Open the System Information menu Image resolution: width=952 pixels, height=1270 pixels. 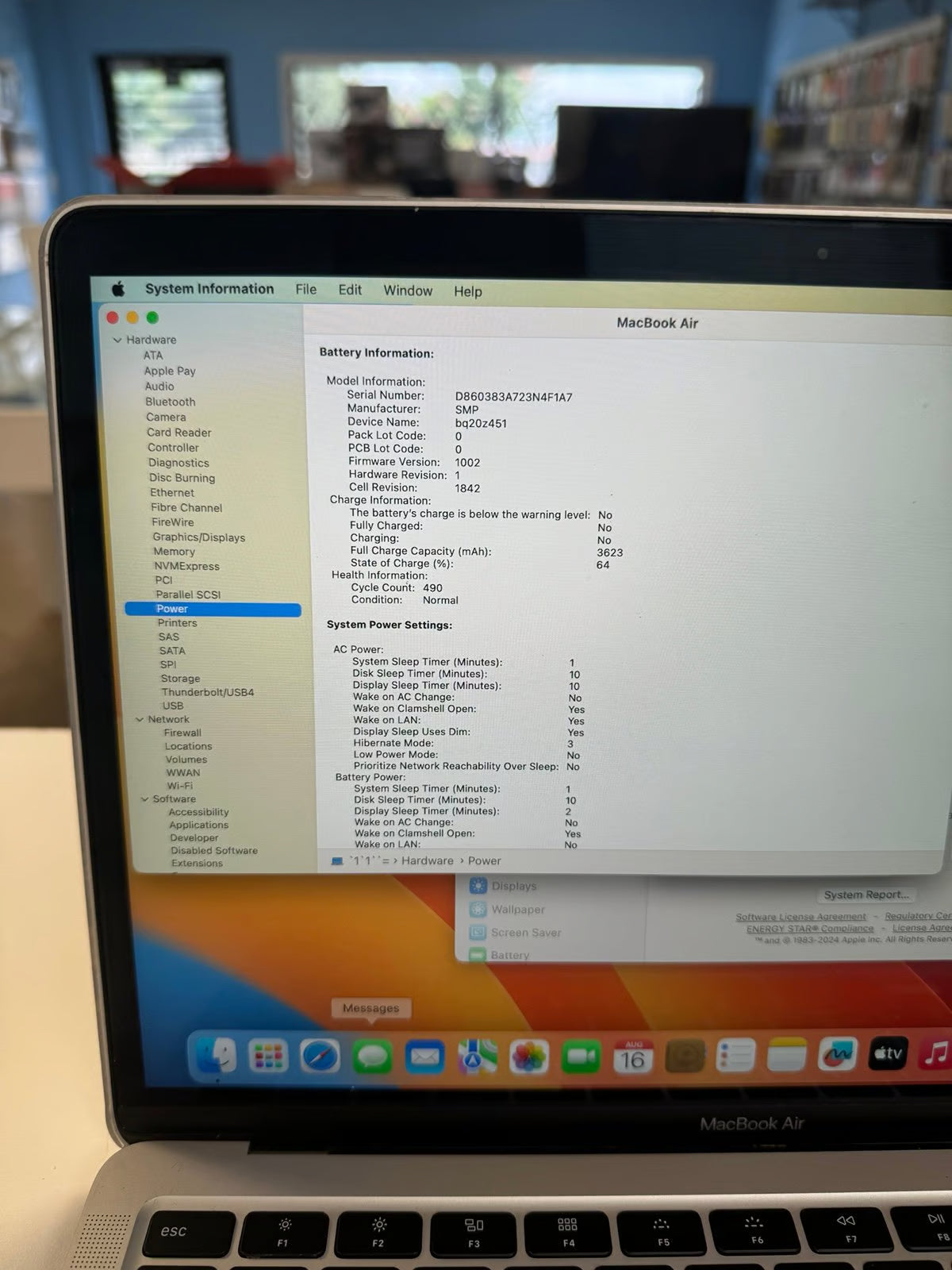209,289
